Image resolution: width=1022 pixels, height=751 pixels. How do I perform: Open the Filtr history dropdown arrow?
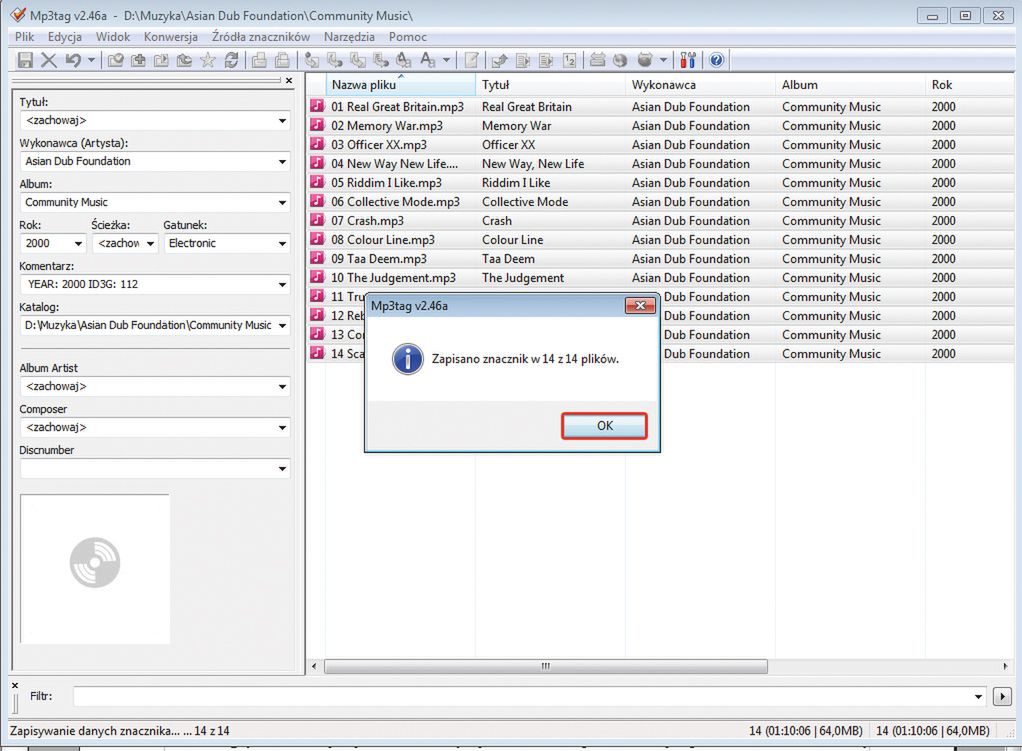tap(978, 697)
